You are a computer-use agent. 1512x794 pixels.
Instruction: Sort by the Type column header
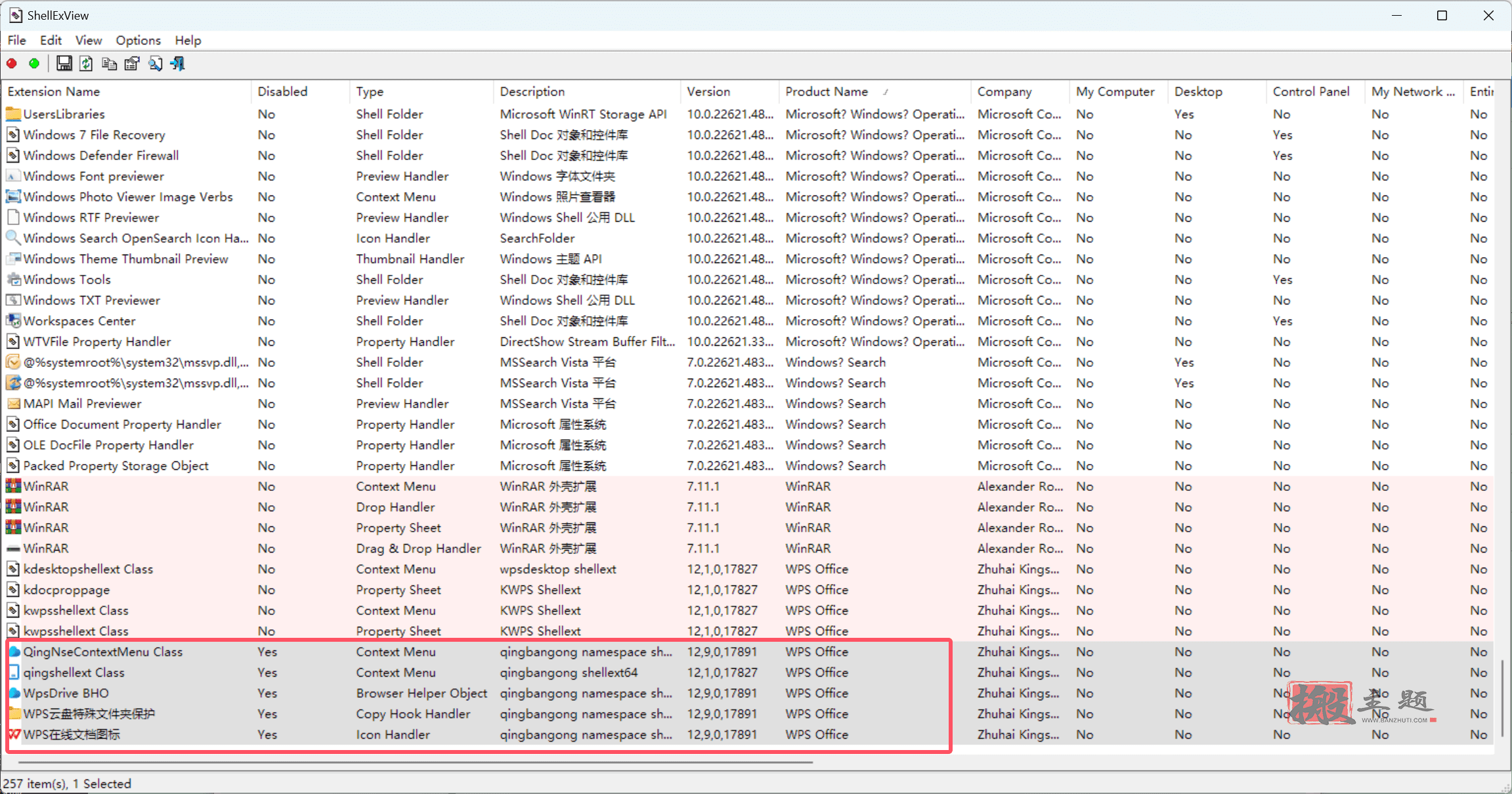click(421, 92)
